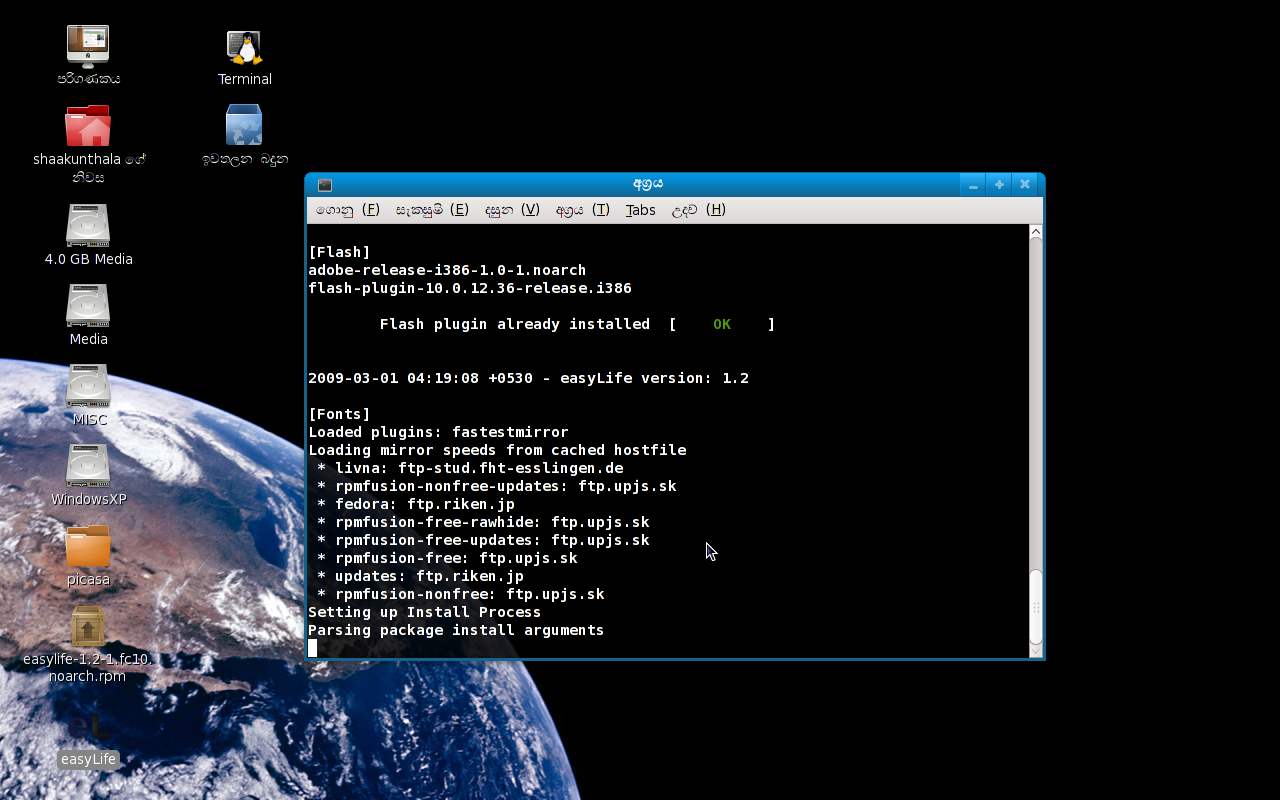Open the Tabs menu

[641, 210]
